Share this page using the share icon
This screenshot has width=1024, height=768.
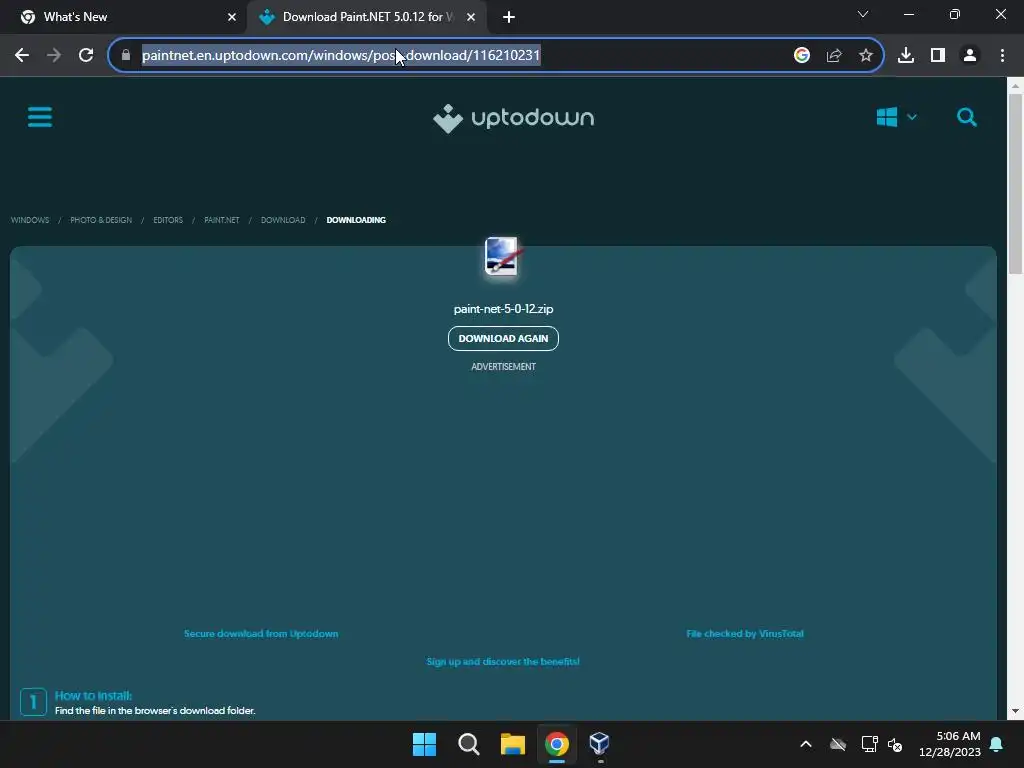click(833, 56)
